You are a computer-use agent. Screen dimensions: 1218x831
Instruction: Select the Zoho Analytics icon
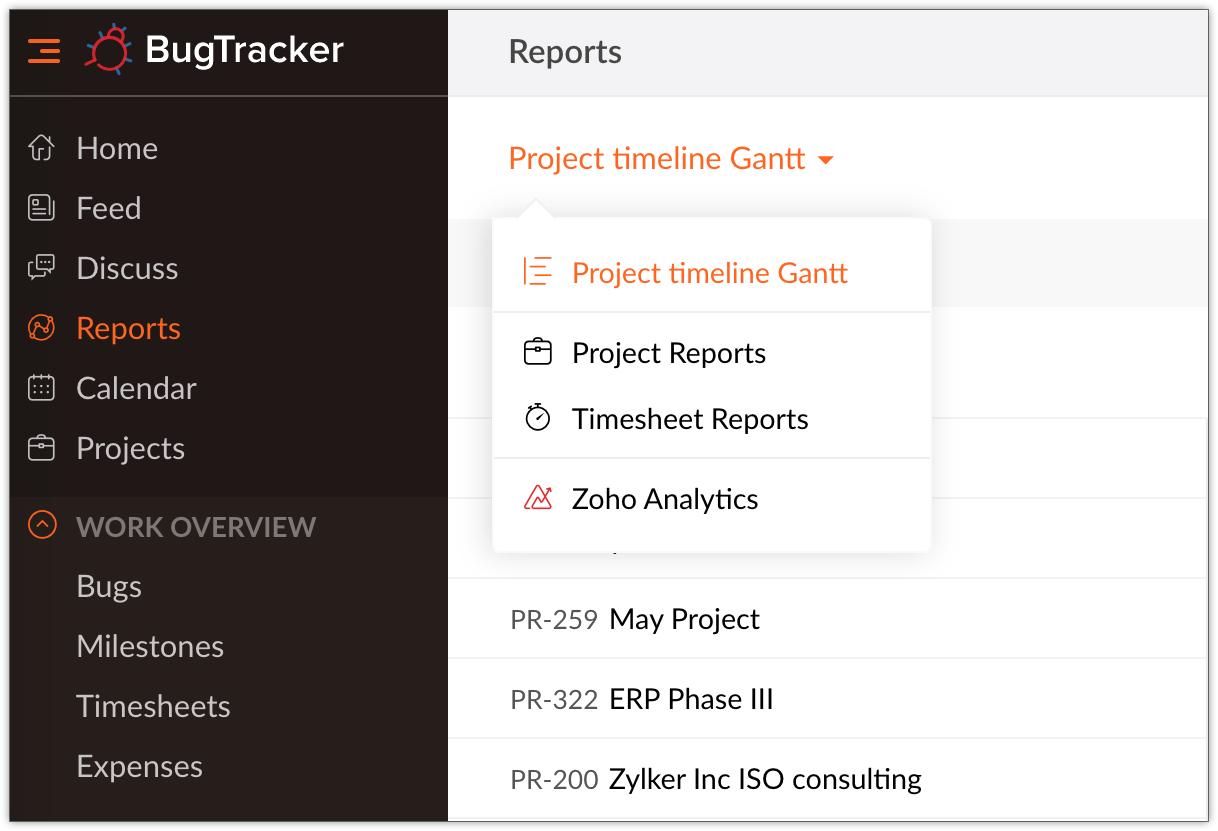539,497
